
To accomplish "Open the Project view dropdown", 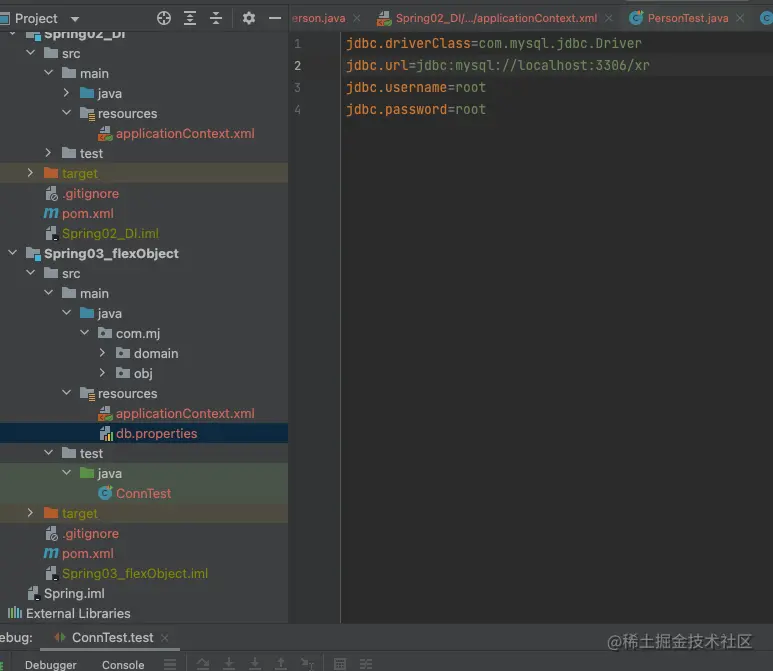I will tap(75, 19).
